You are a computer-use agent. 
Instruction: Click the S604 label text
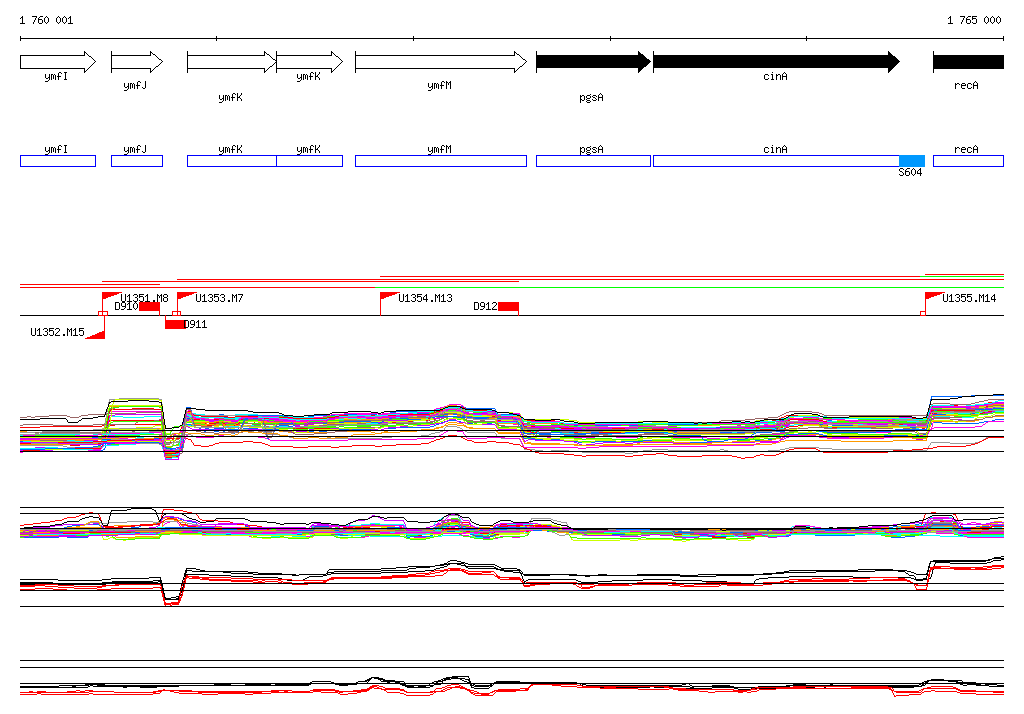pos(910,172)
